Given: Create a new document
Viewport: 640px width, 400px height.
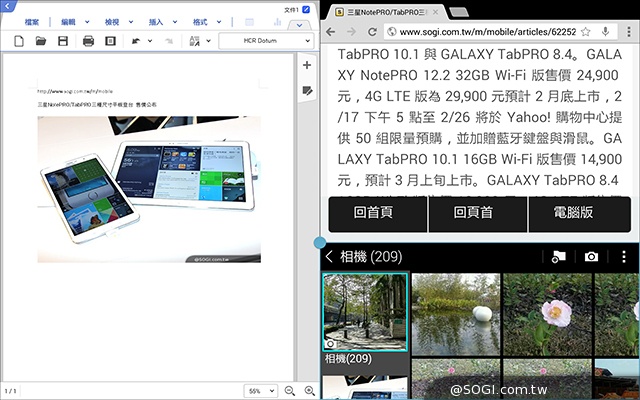Looking at the screenshot, I should (19, 41).
